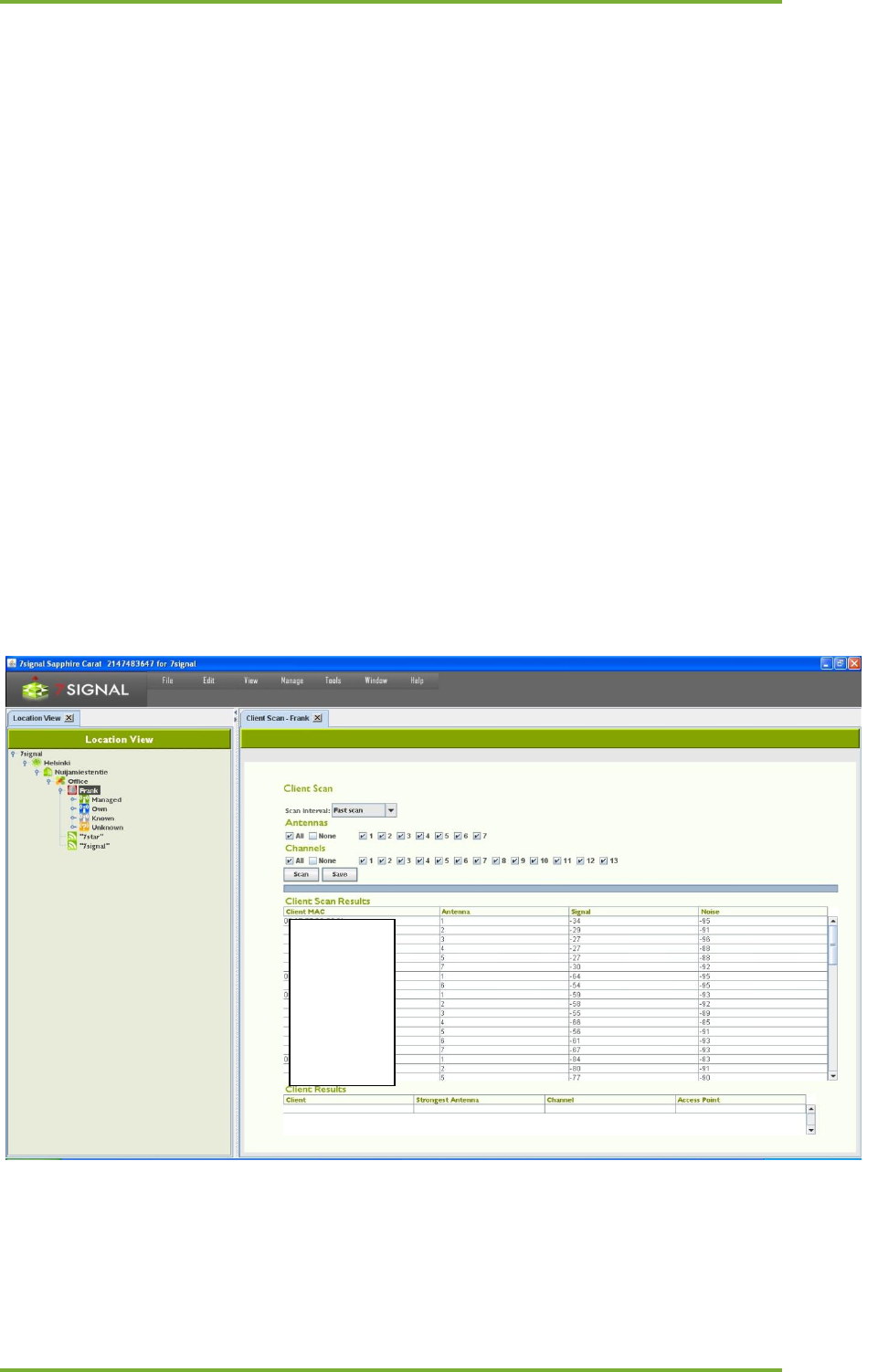Uncheck antenna 4 checkbox
This screenshot has width=878, height=1372.
pyautogui.click(x=419, y=836)
